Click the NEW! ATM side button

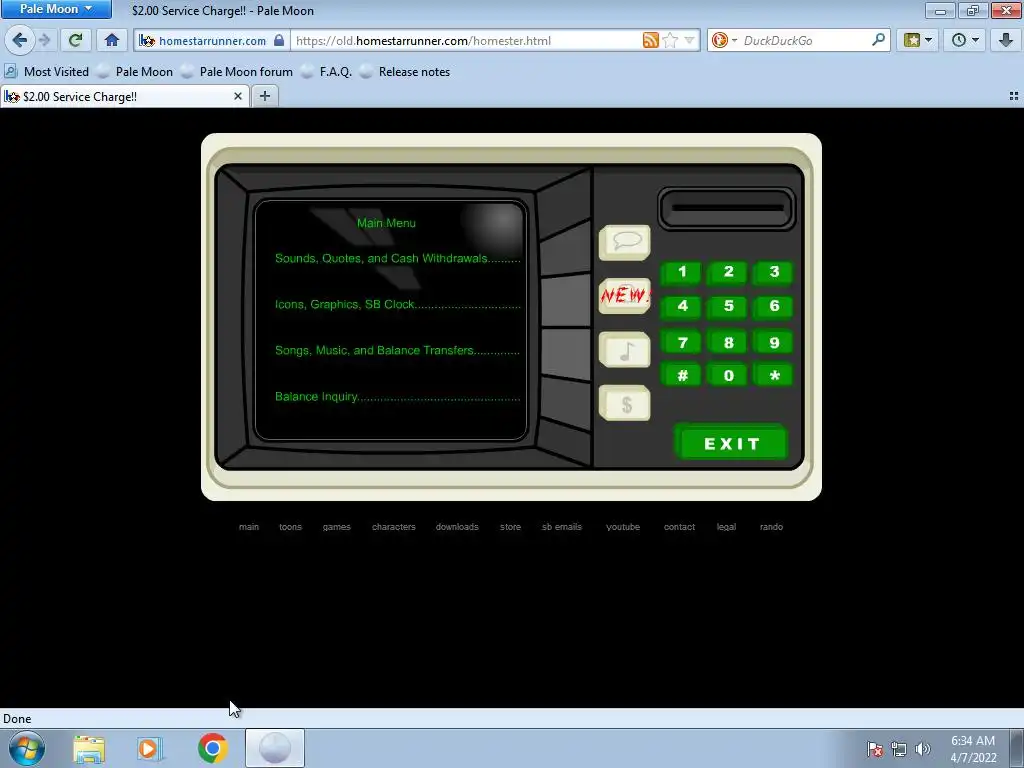pos(624,296)
